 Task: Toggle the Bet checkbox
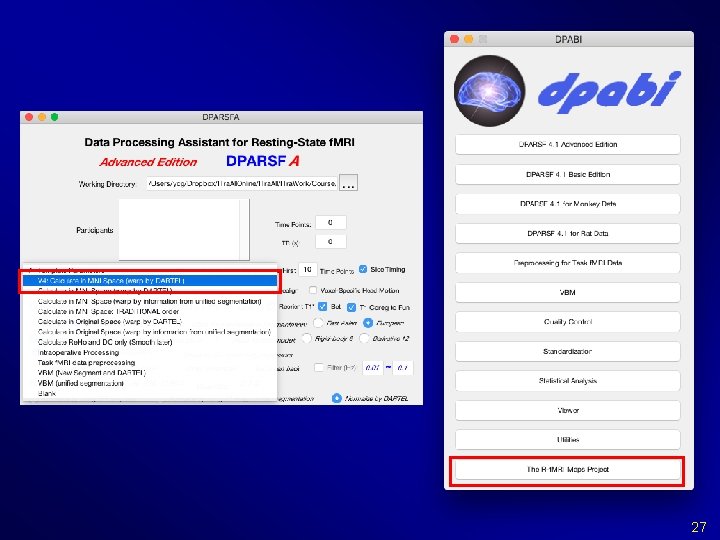point(322,306)
